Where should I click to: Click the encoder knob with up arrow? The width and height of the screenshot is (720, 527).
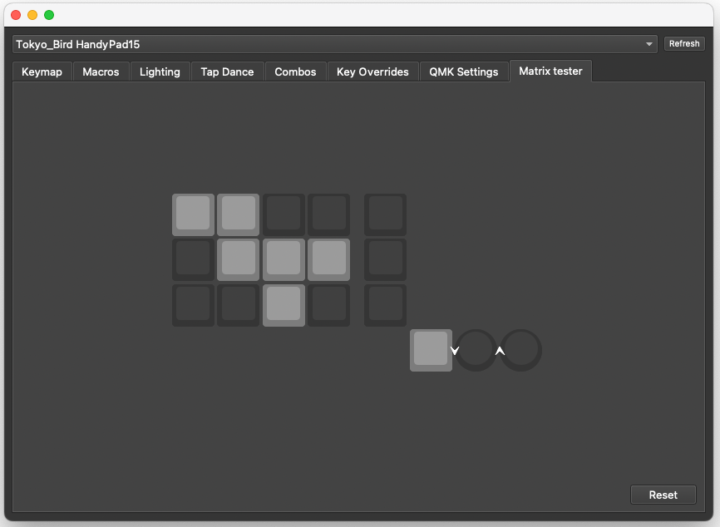(521, 350)
